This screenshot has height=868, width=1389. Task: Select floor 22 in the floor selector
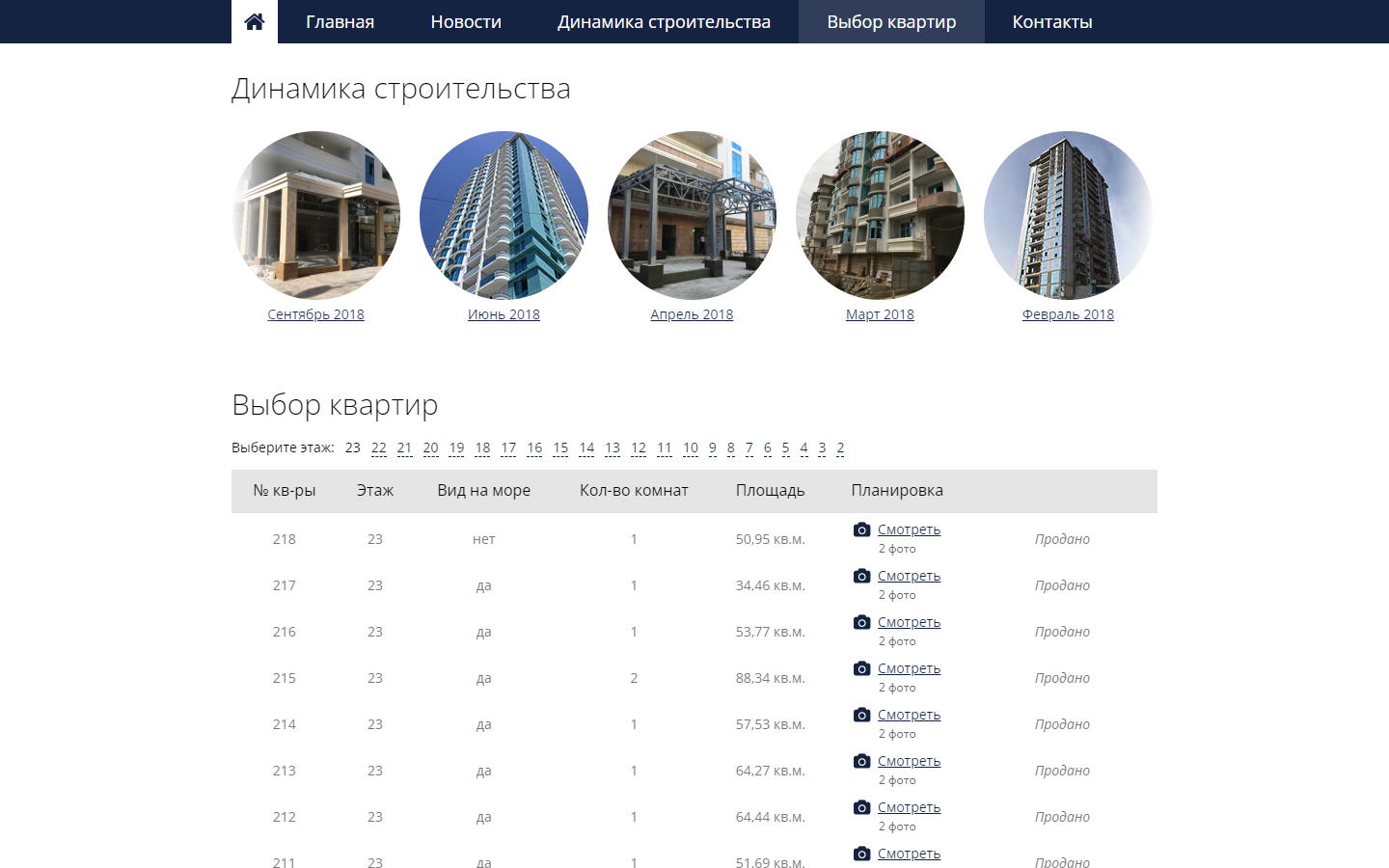pyautogui.click(x=378, y=448)
